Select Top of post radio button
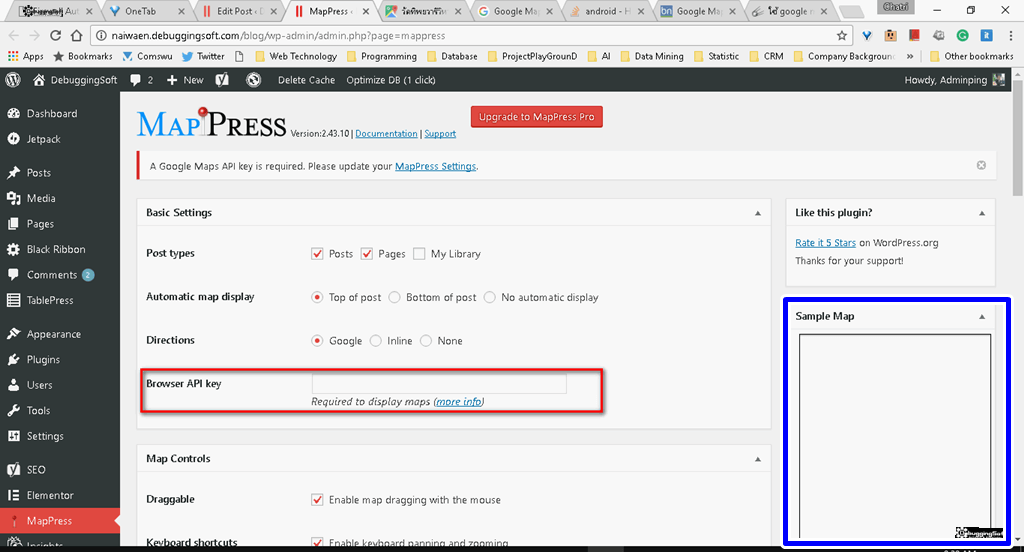Viewport: 1024px width, 552px height. tap(317, 297)
